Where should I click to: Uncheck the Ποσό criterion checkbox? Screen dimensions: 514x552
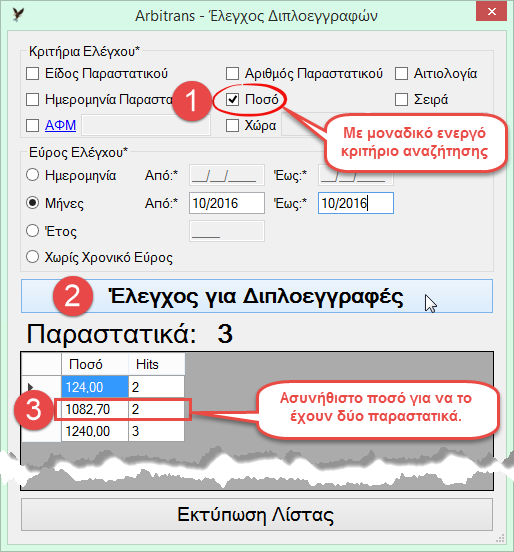coord(232,100)
